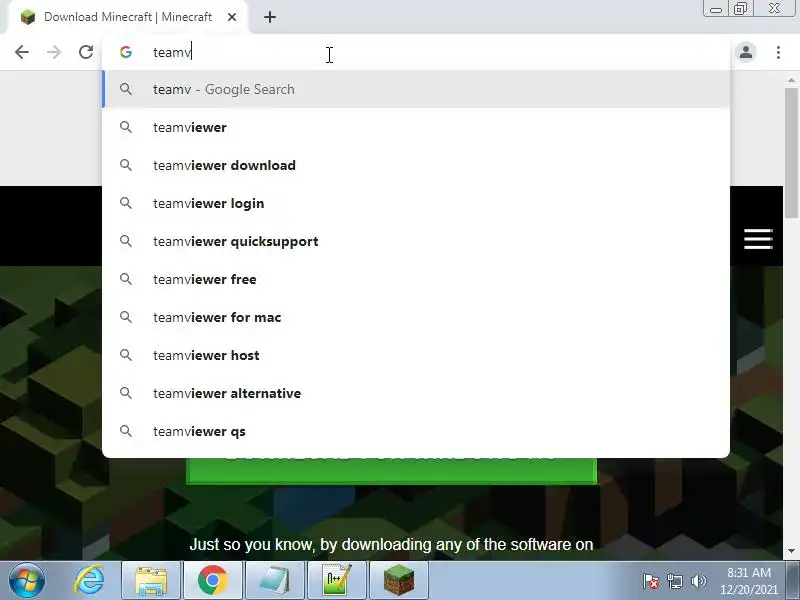Viewport: 800px width, 600px height.
Task: Pick 'teamviewer for mac' suggestion
Action: point(416,317)
